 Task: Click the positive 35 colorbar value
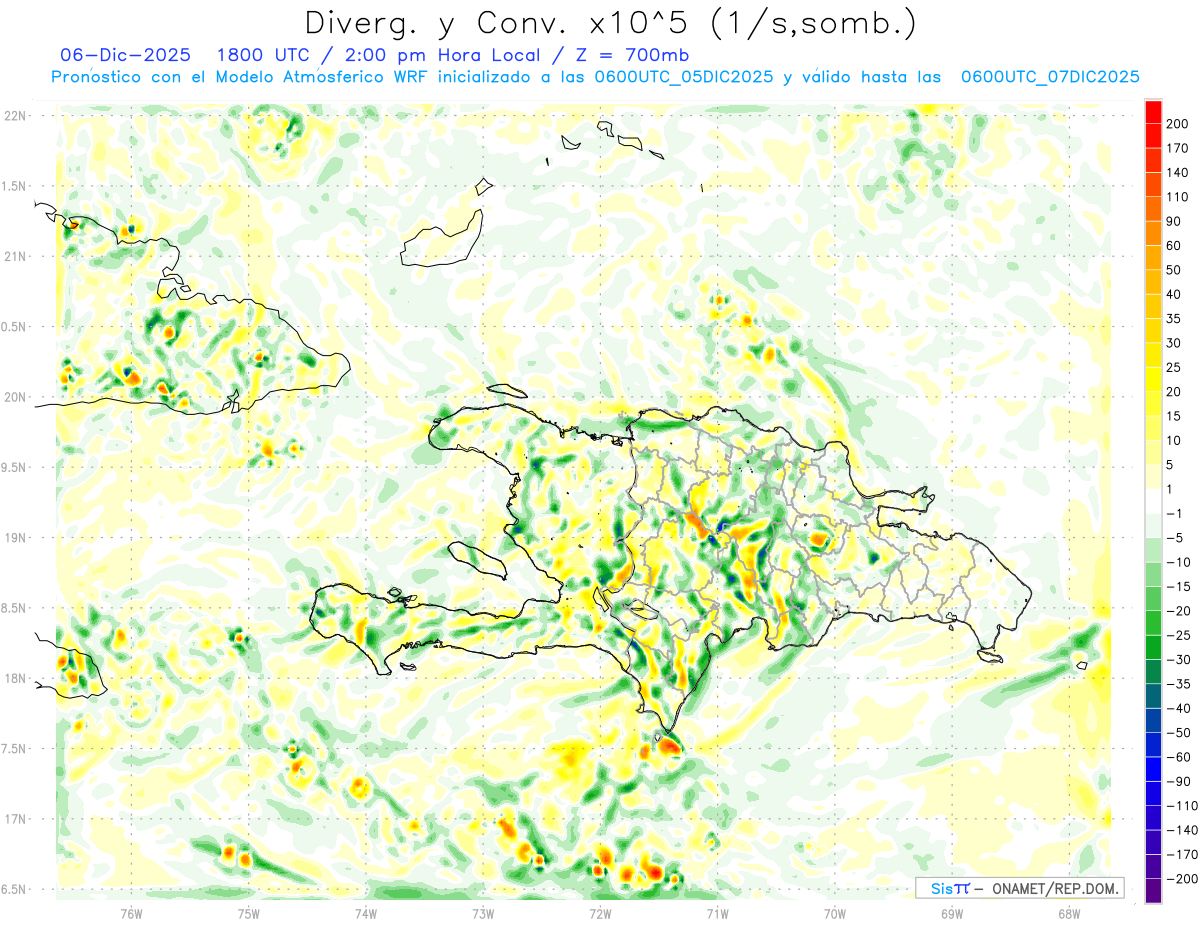coord(1176,319)
